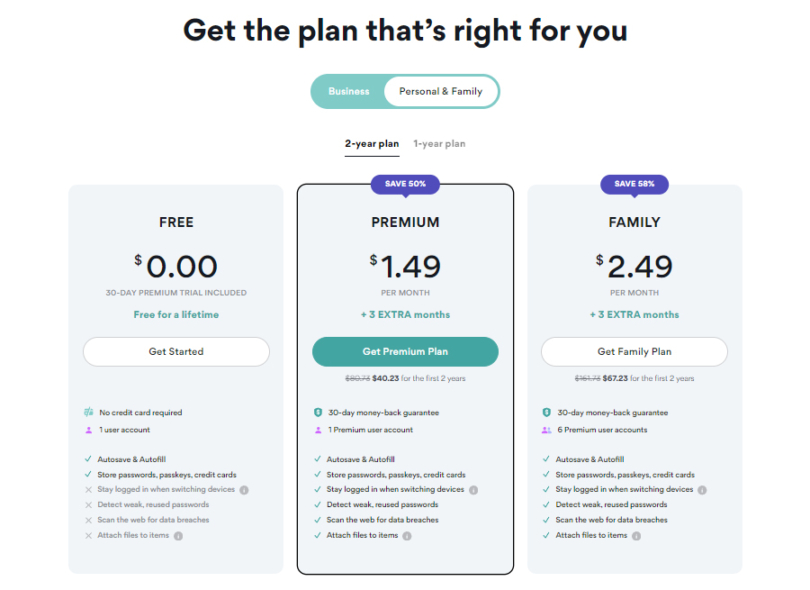This screenshot has width=810, height=590.
Task: Click the no credit card icon in Free plan
Action: (x=88, y=412)
